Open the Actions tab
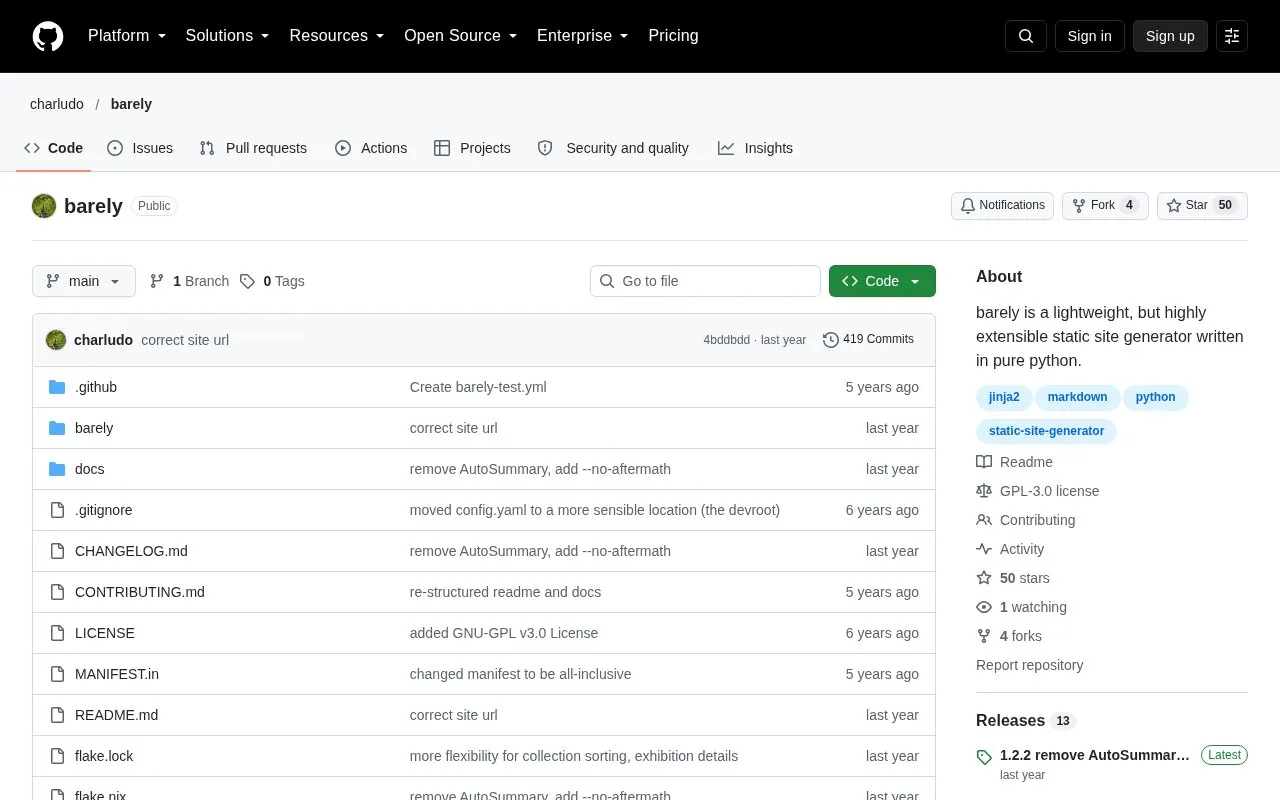1280x800 pixels. click(x=371, y=148)
